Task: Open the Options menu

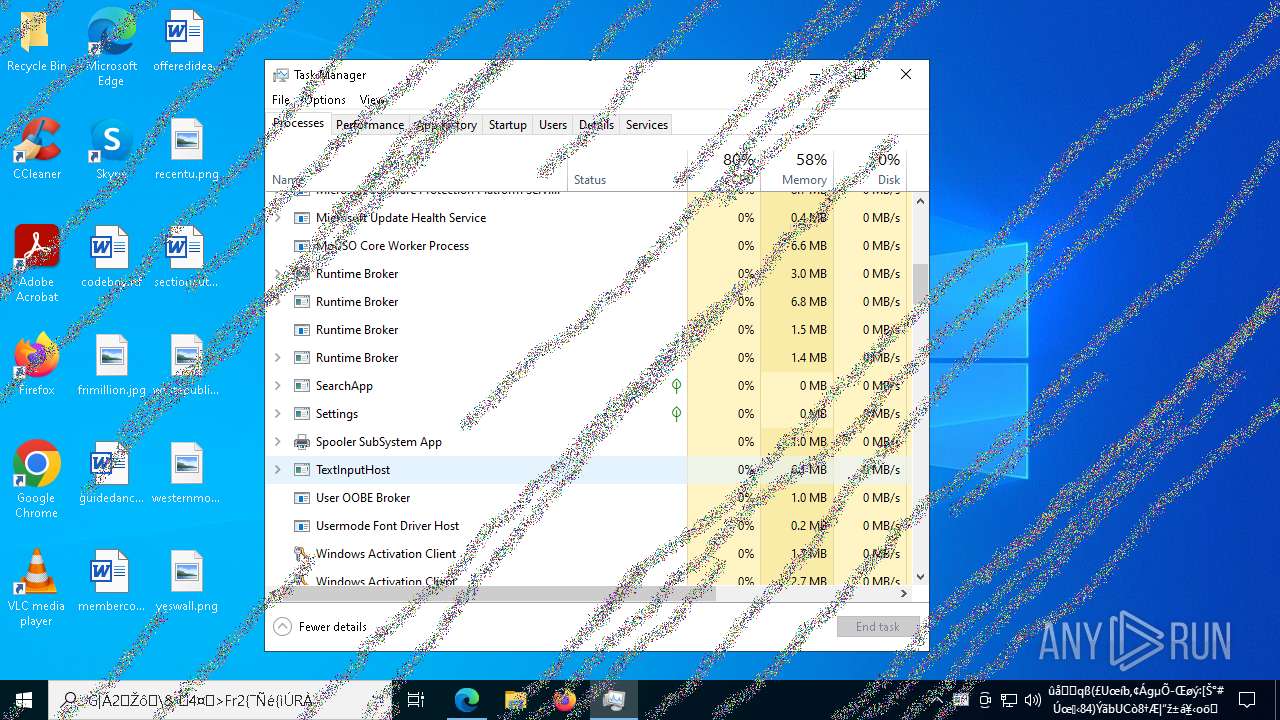Action: point(325,100)
